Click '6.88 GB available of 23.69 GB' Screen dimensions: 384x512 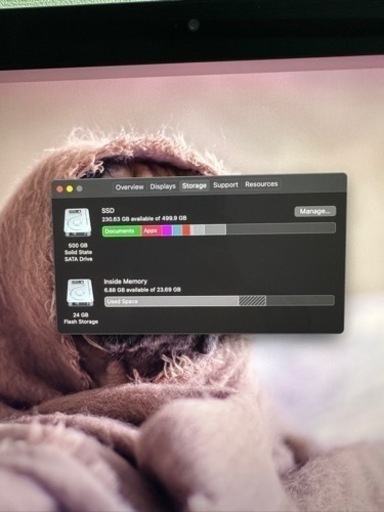(142, 290)
